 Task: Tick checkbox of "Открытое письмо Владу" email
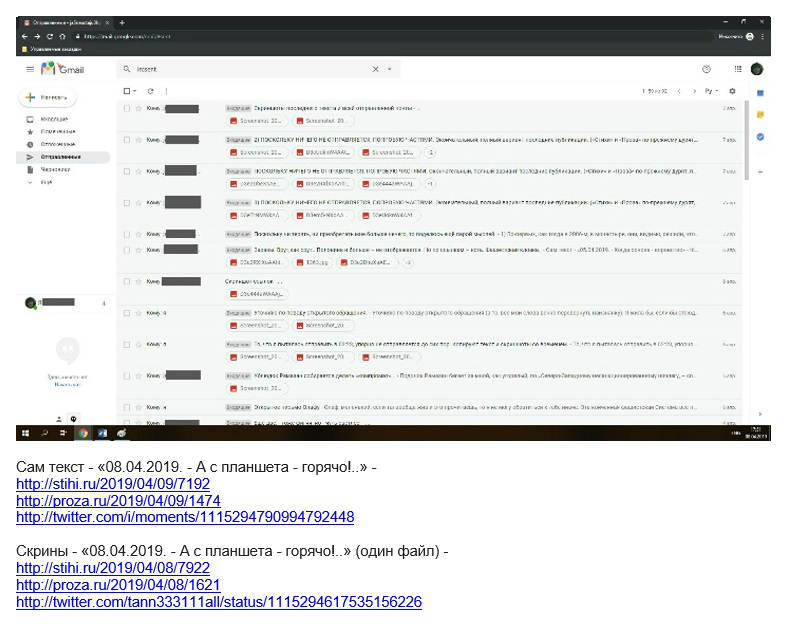[x=127, y=407]
